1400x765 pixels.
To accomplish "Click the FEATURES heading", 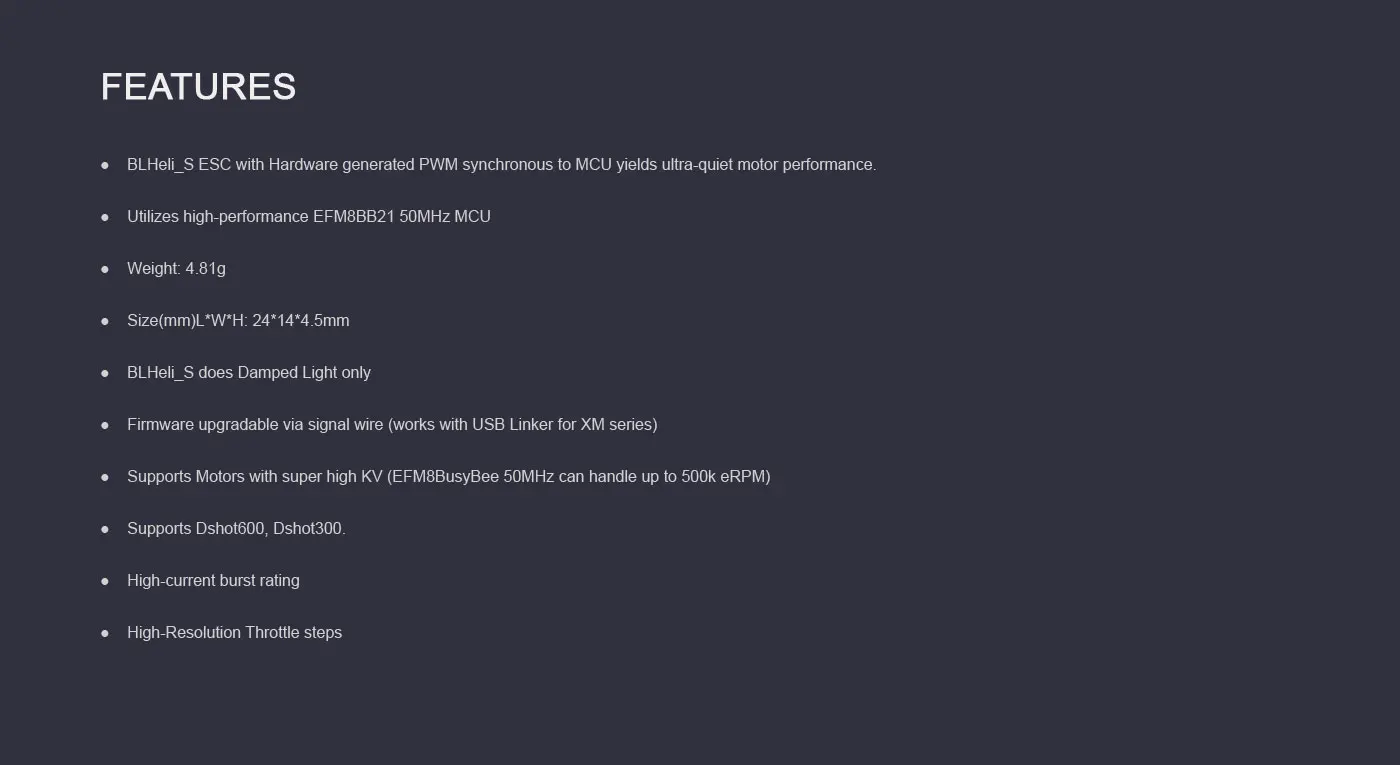I will (198, 86).
